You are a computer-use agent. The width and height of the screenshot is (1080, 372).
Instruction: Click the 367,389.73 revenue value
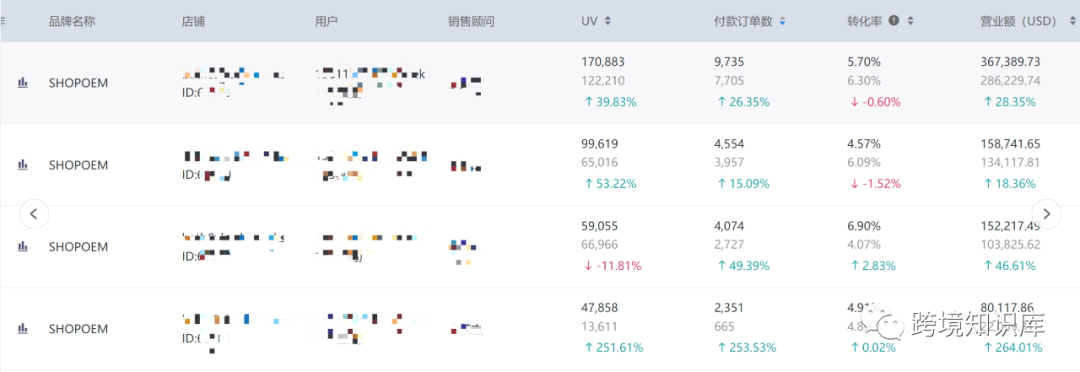tap(1010, 62)
